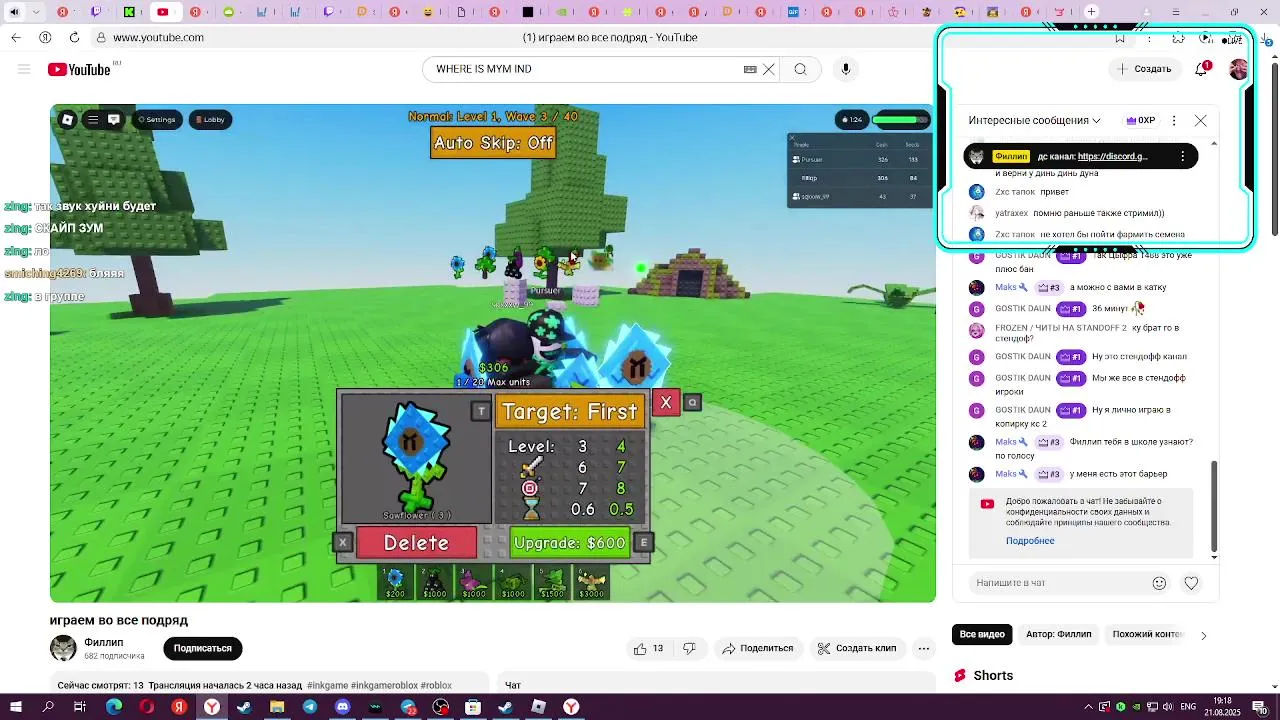Open the Windows Start menu
Image resolution: width=1280 pixels, height=720 pixels.
[x=16, y=707]
